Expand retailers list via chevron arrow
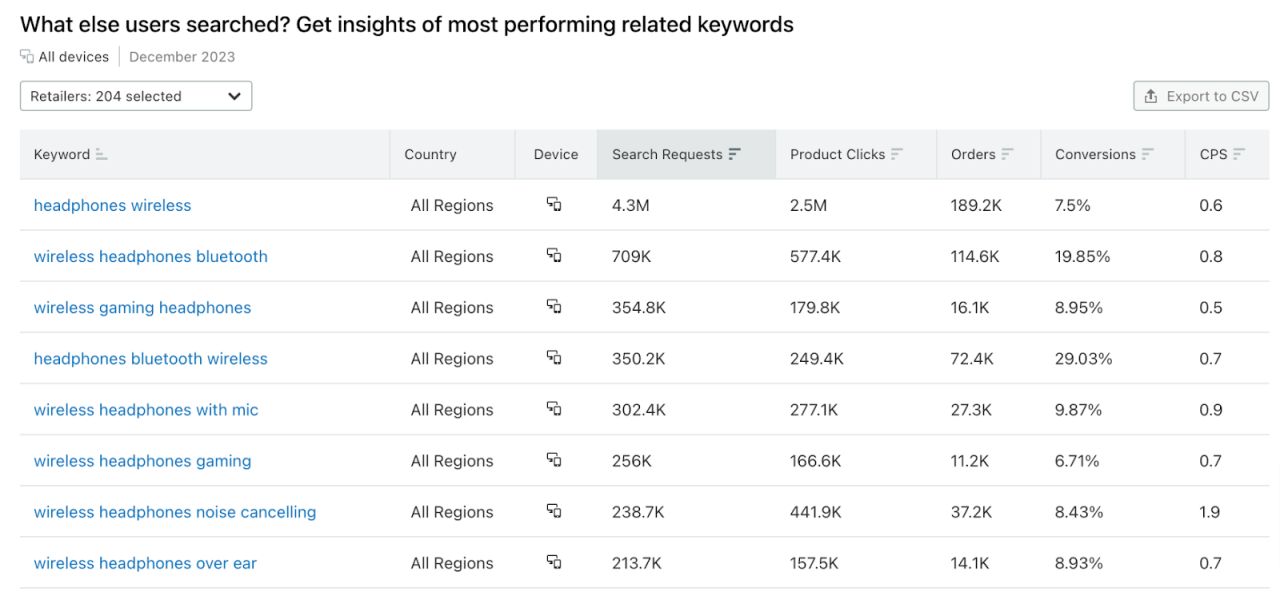Viewport: 1280px width, 596px height. [x=234, y=96]
